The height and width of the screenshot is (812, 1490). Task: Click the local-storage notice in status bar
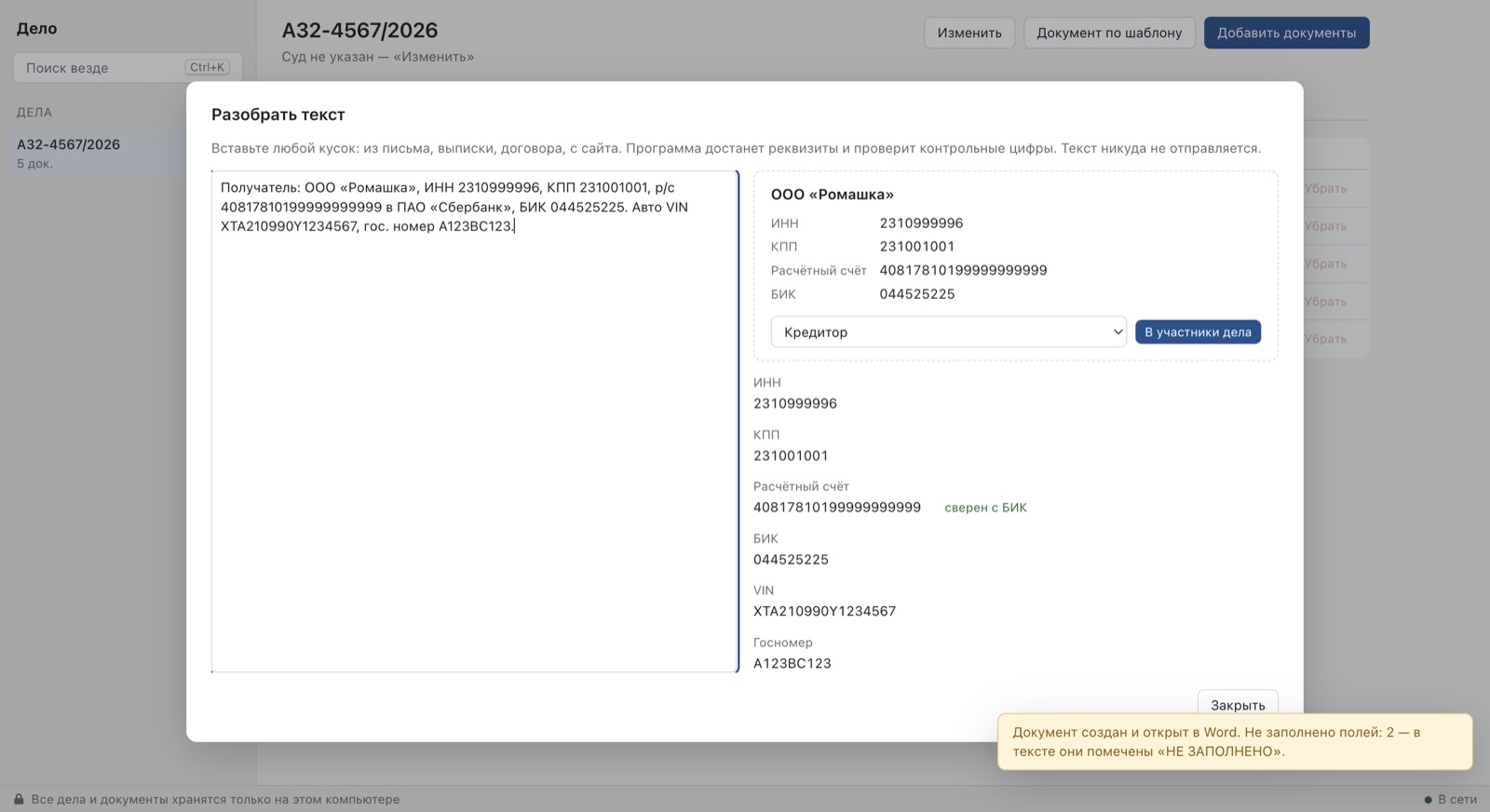(215, 799)
